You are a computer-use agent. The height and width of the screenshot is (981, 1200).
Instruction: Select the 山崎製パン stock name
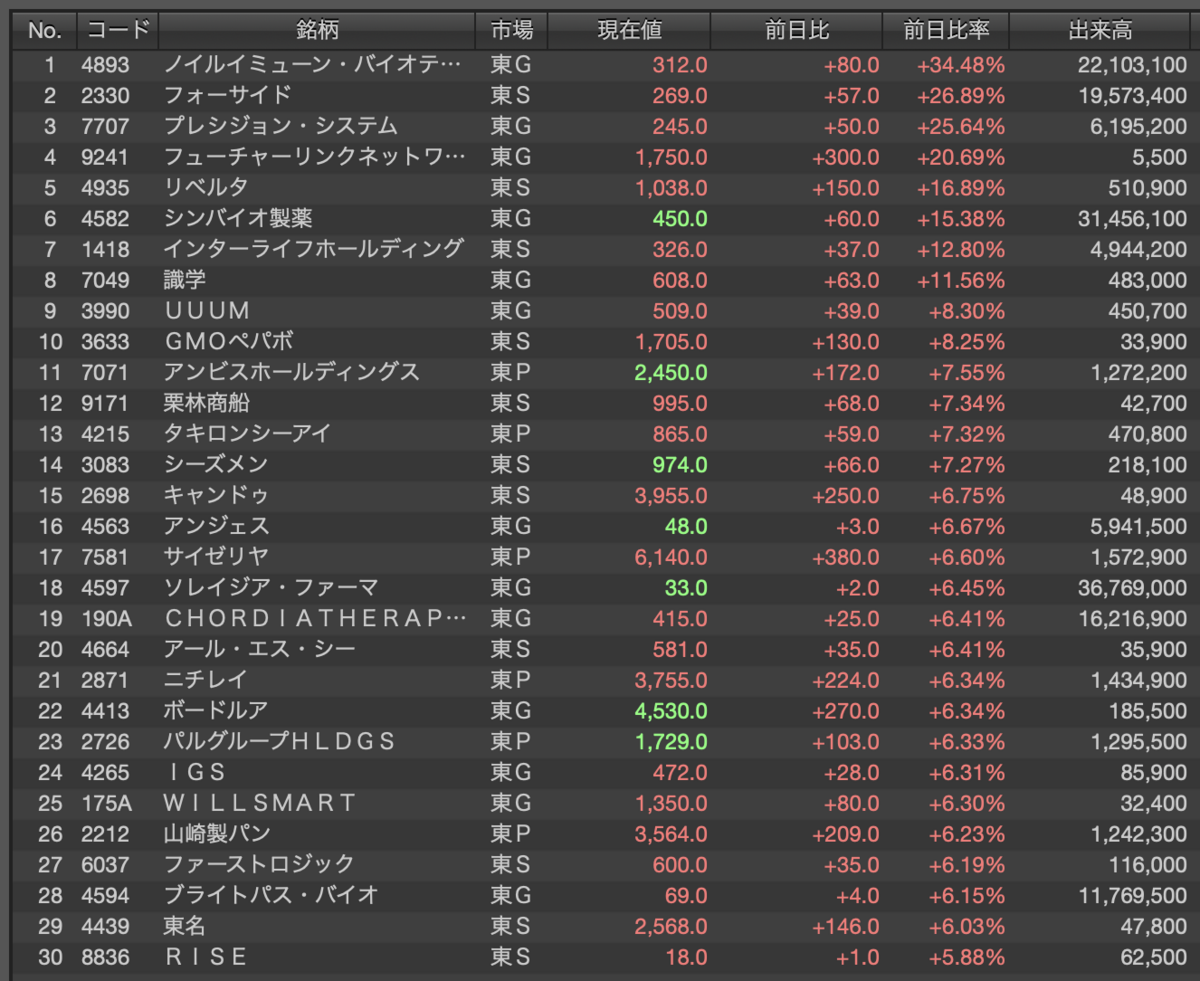click(x=218, y=833)
